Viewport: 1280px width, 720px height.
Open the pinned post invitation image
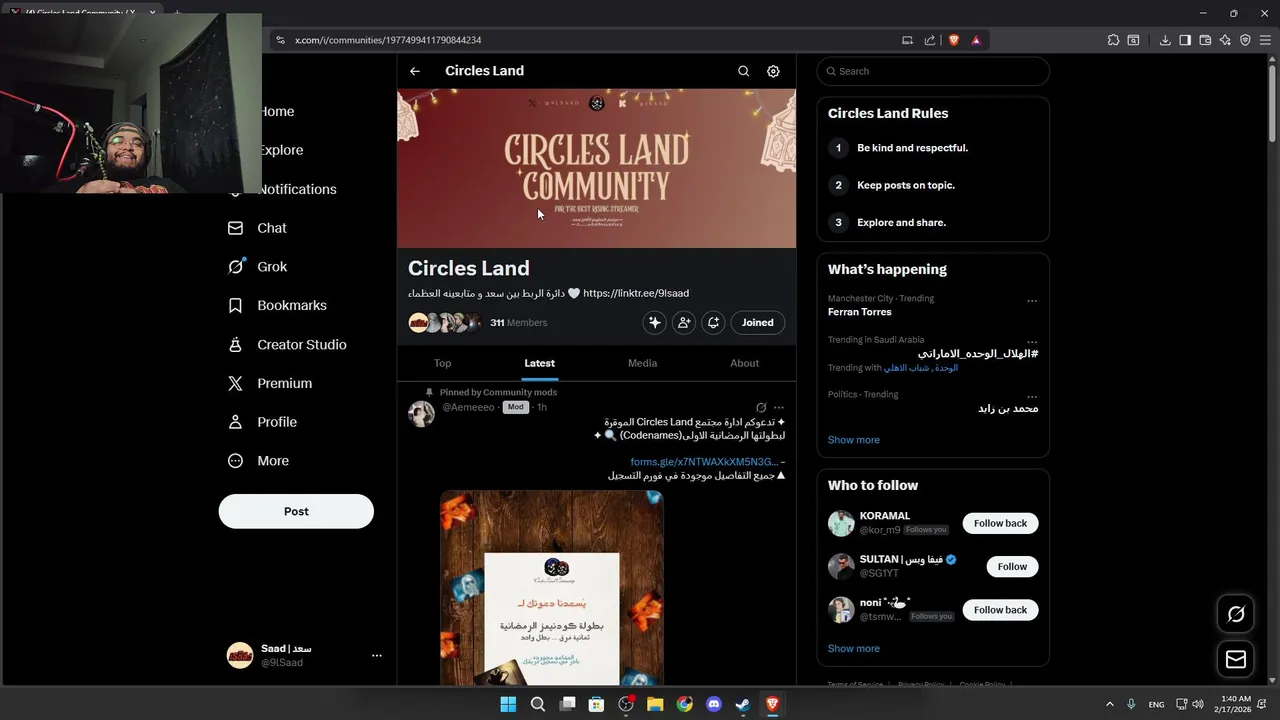tap(552, 588)
